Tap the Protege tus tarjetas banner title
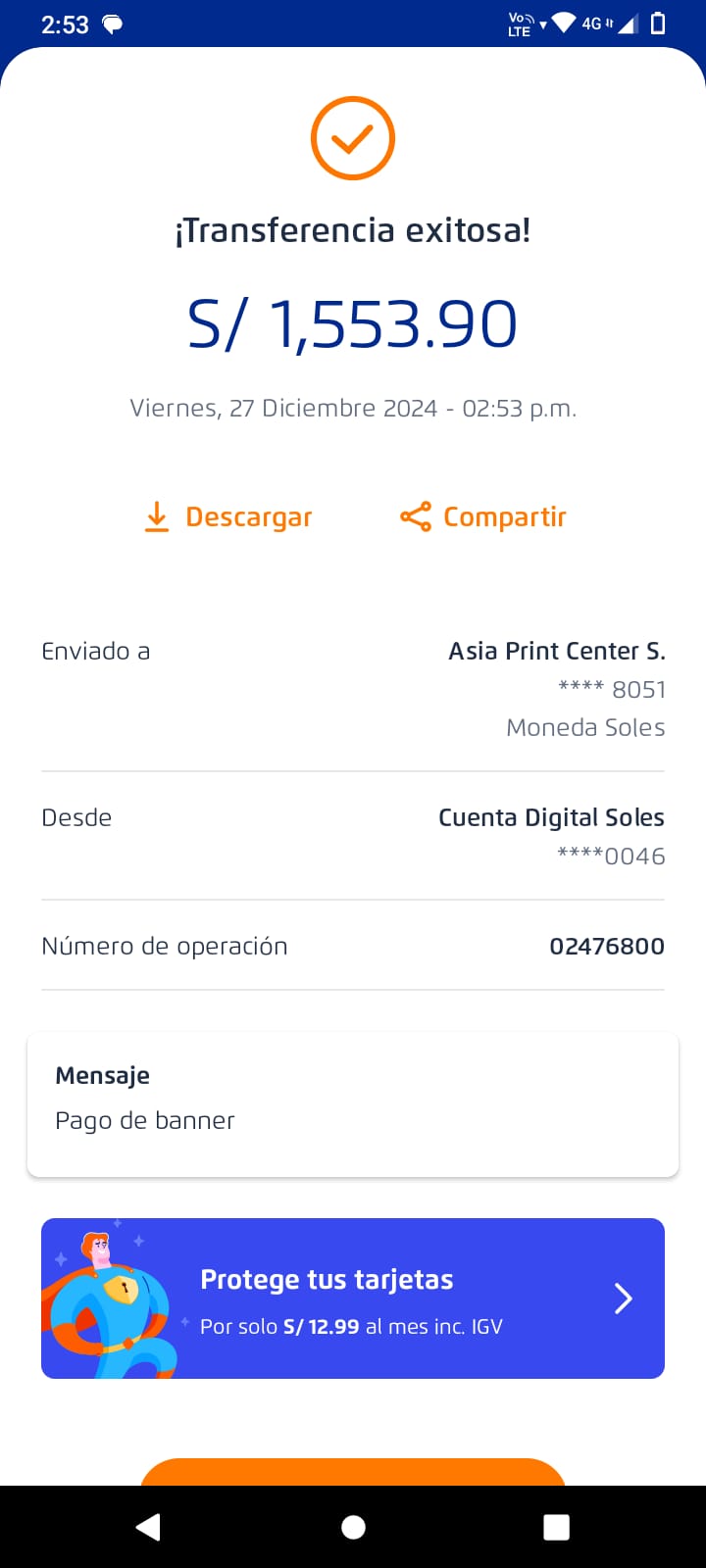Image resolution: width=706 pixels, height=1568 pixels. click(327, 1280)
